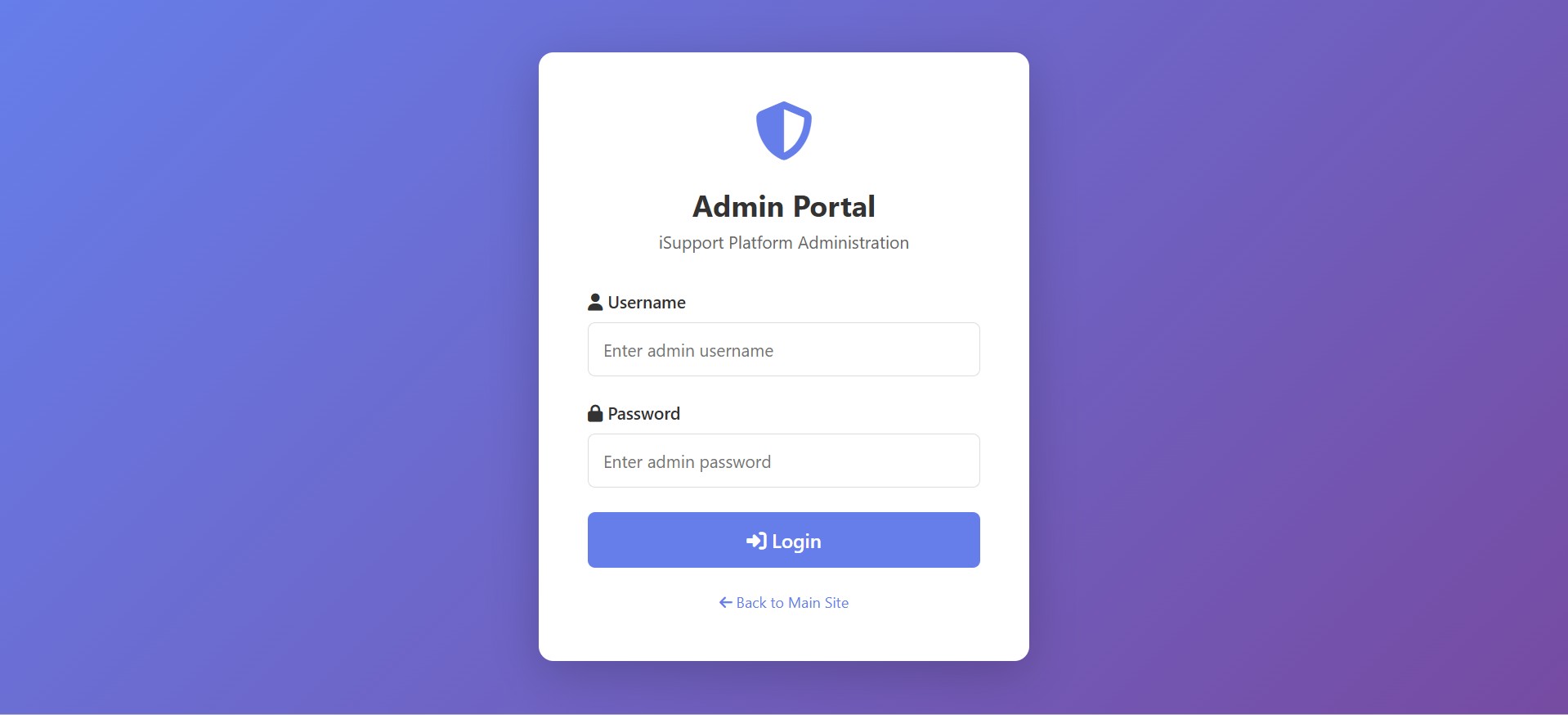Click the 'Enter admin password' placeholder text
Screen dimensions: 1568x715
[687, 462]
